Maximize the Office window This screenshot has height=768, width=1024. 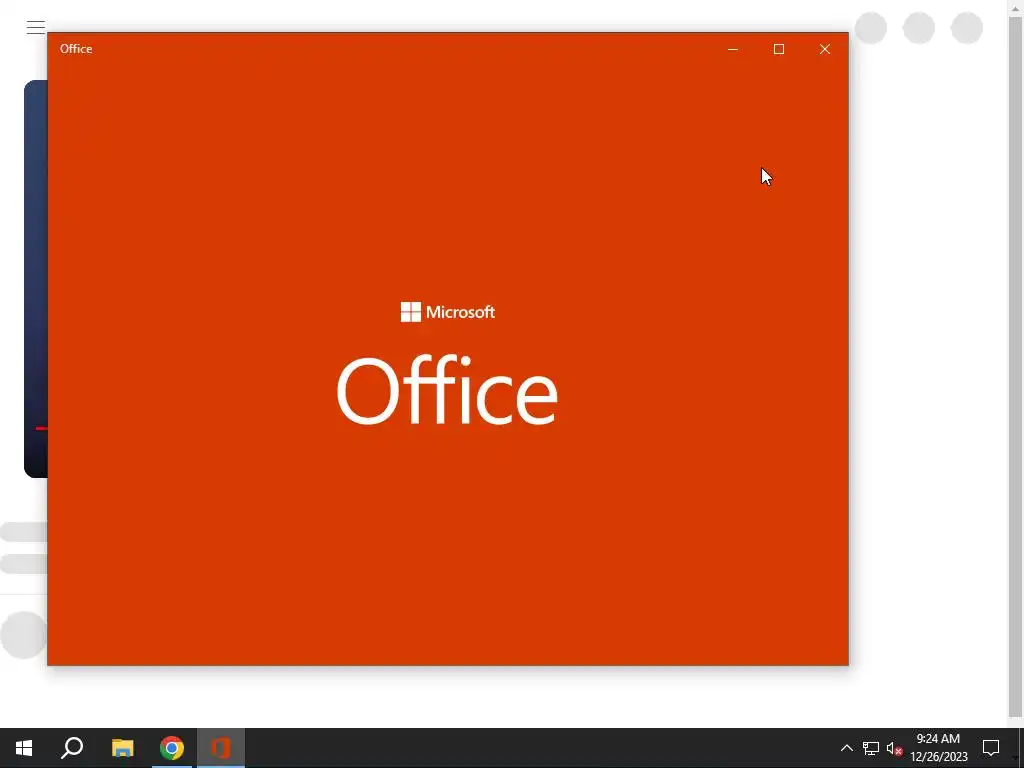[778, 49]
